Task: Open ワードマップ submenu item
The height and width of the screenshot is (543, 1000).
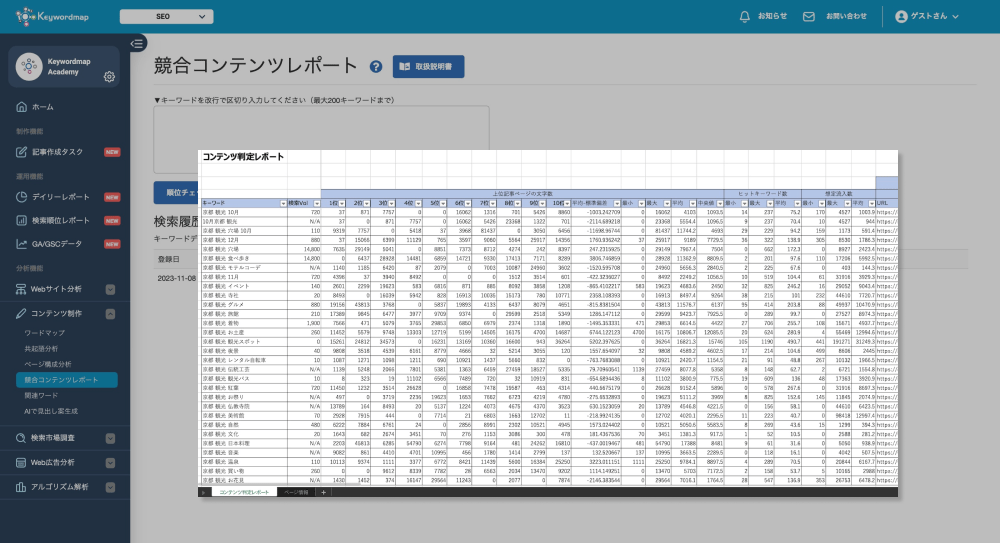Action: 45,333
